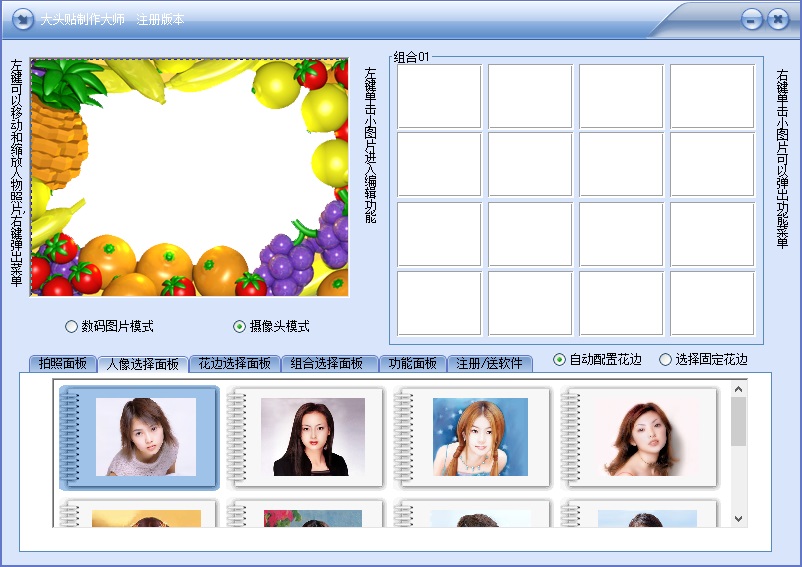Click second cell in first row of 组合01

tap(530, 96)
